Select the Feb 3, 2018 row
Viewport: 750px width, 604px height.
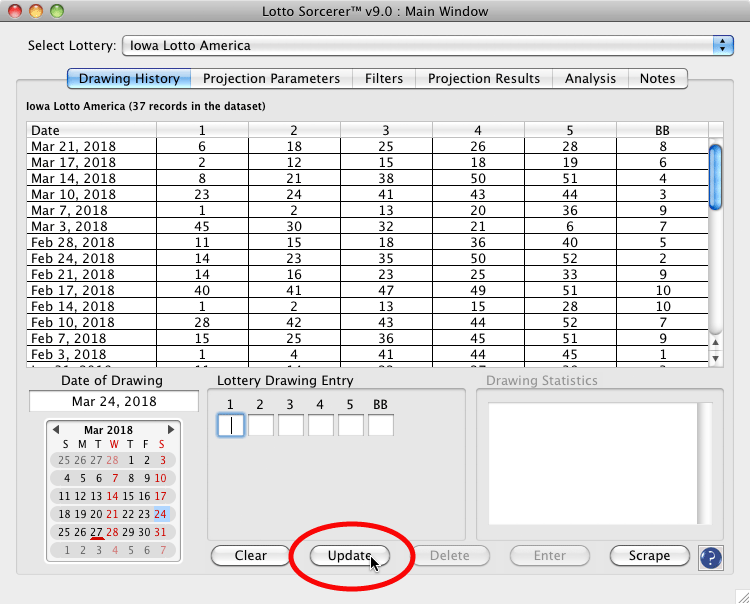(367, 354)
